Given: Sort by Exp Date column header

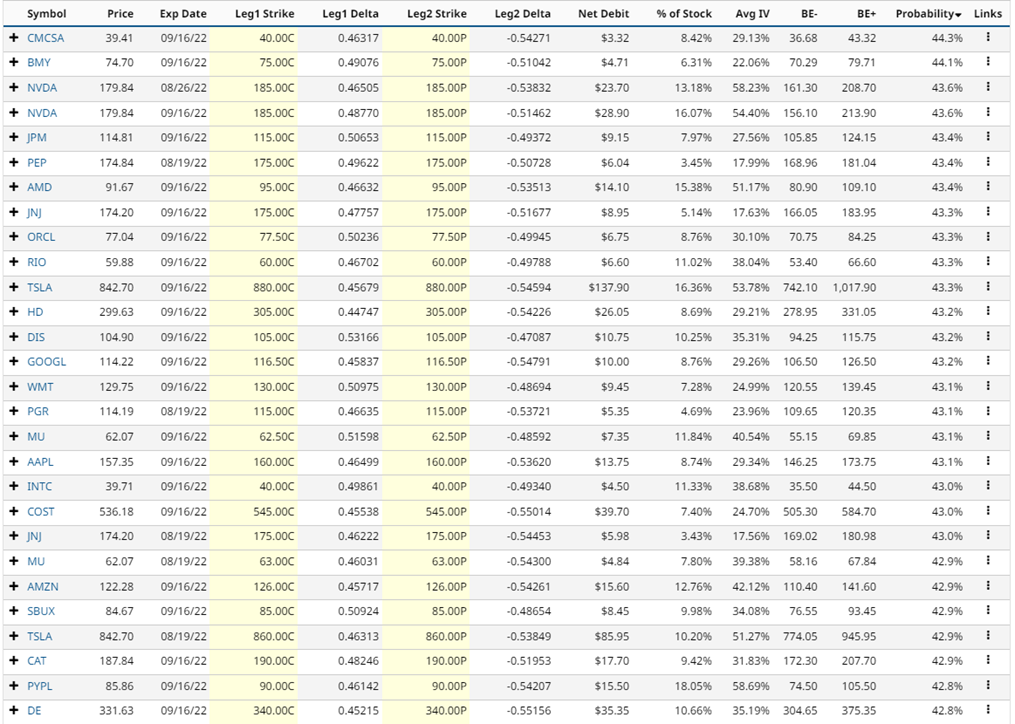Looking at the screenshot, I should click(183, 14).
